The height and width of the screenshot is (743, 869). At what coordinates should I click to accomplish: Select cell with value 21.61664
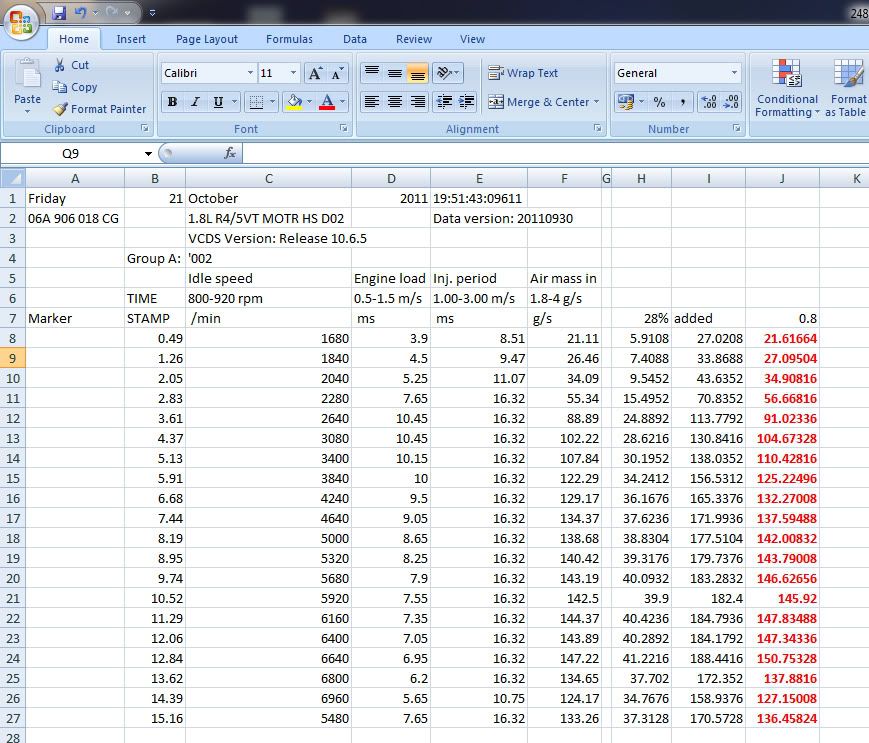click(x=782, y=339)
